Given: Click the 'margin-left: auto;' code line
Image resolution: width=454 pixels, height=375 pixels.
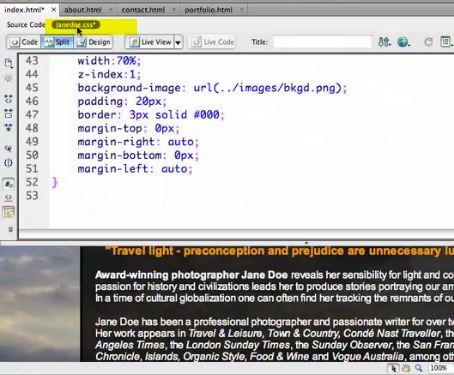Looking at the screenshot, I should pos(135,169).
